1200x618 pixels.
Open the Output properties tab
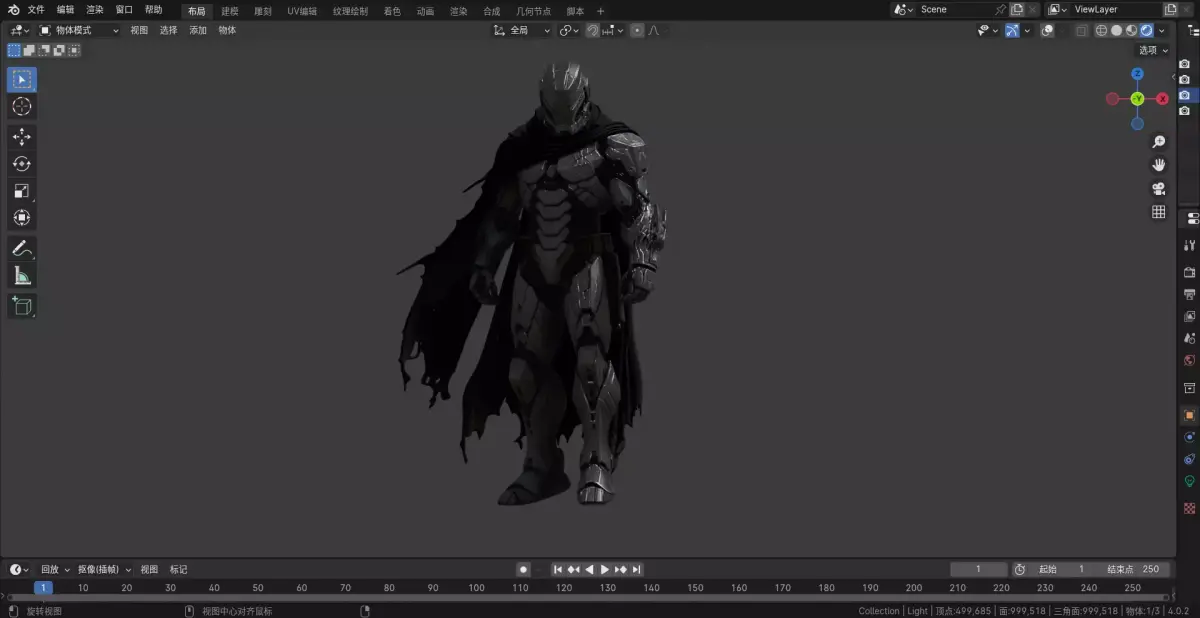pos(1190,295)
